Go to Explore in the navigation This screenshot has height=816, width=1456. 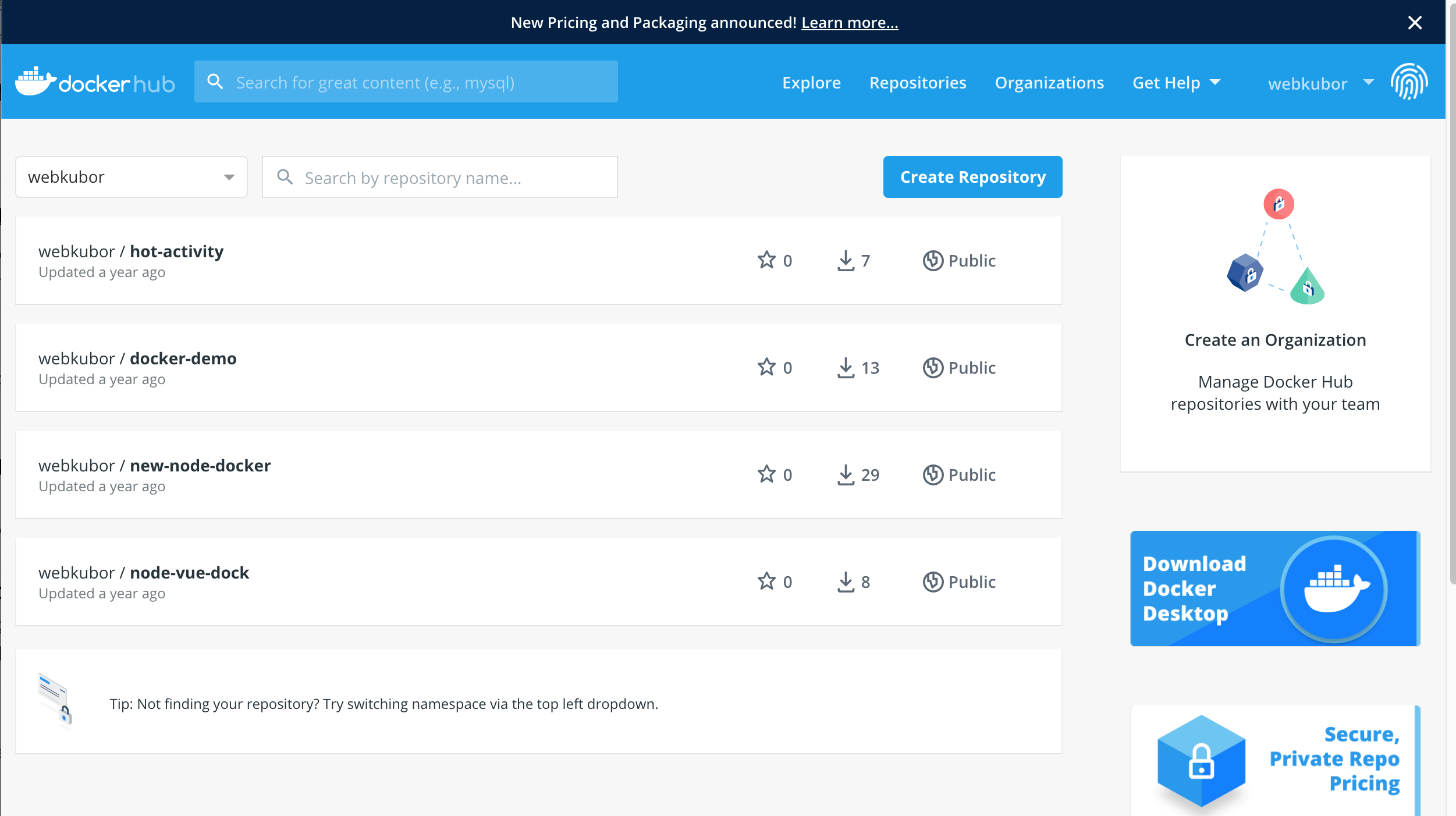(x=811, y=83)
